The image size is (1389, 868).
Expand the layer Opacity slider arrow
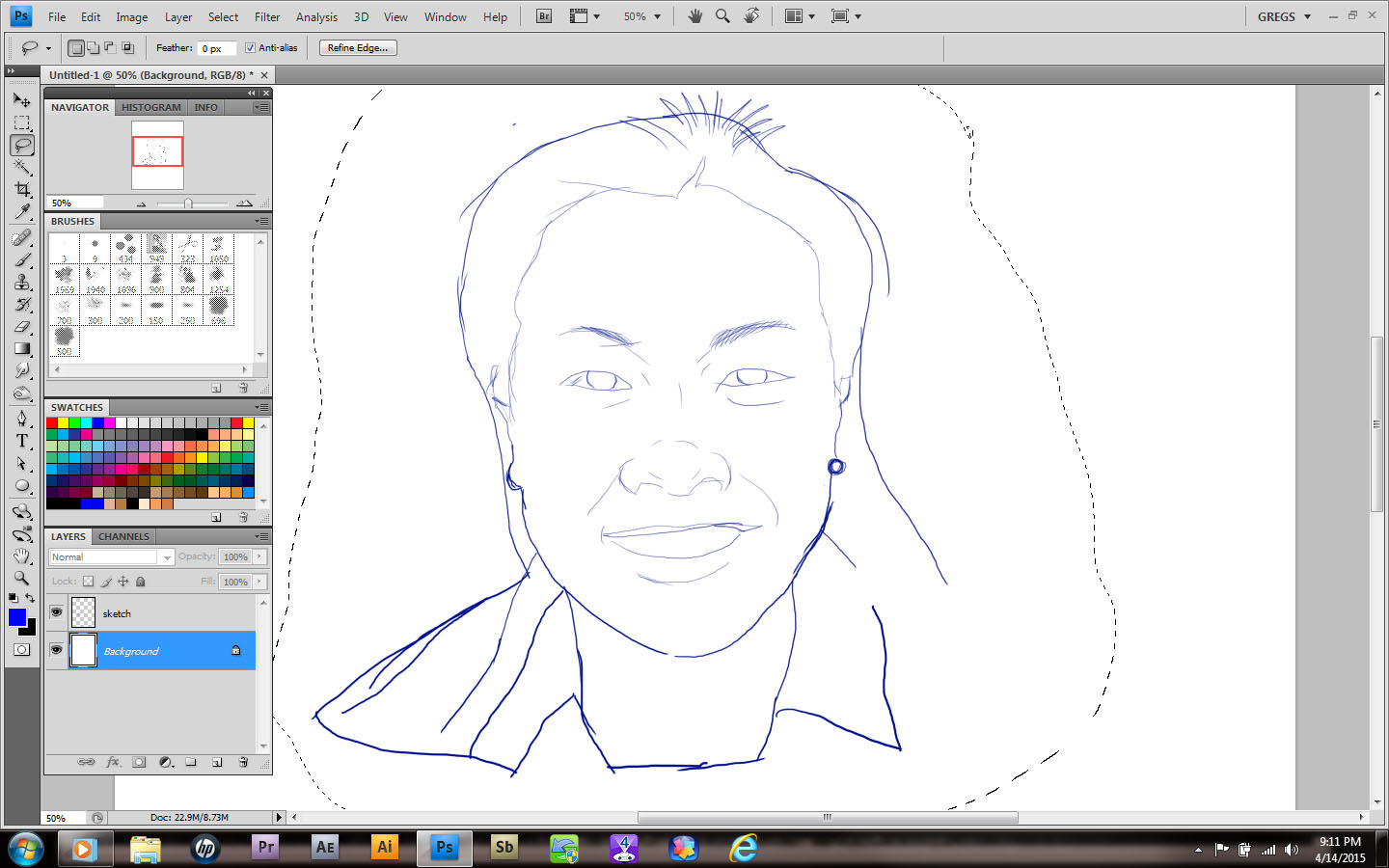coord(259,556)
